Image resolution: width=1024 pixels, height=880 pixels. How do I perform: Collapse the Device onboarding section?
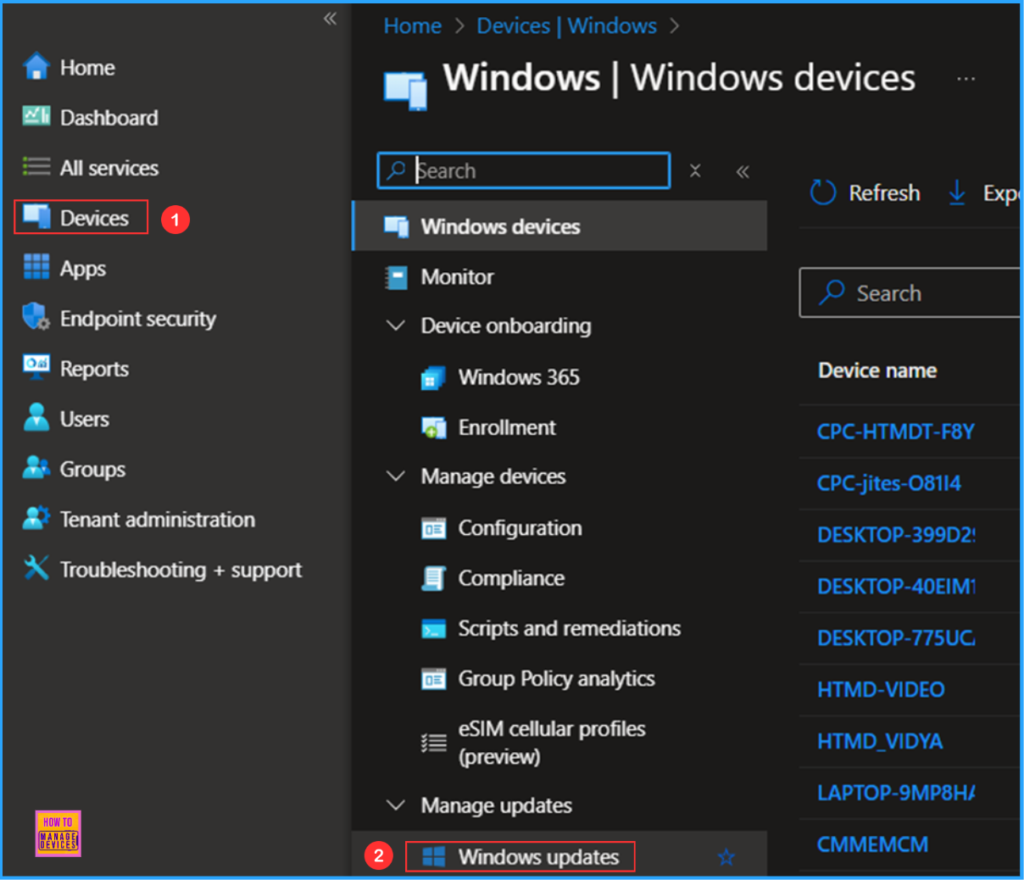396,326
